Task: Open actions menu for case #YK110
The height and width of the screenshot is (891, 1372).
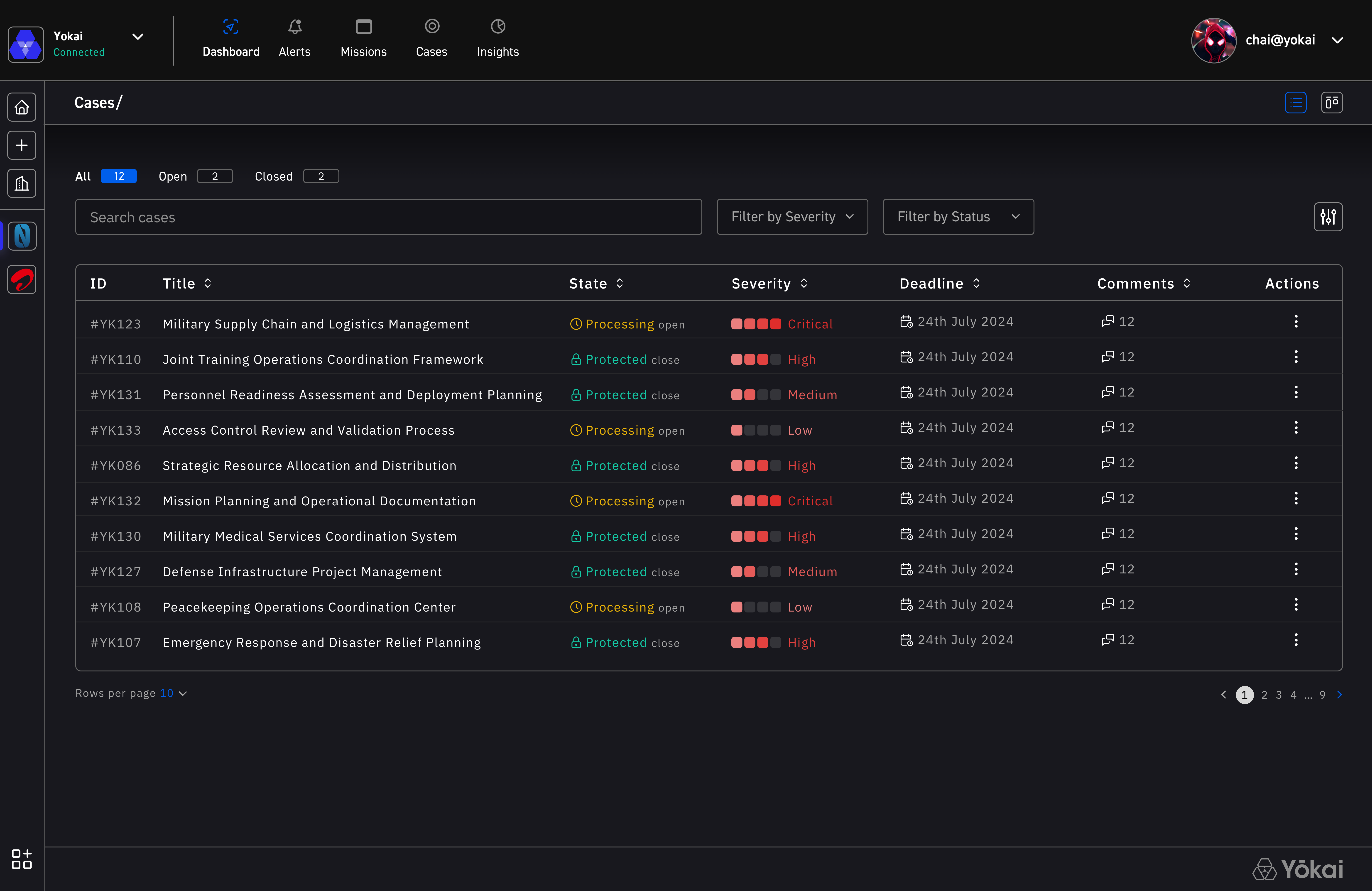Action: coord(1296,357)
